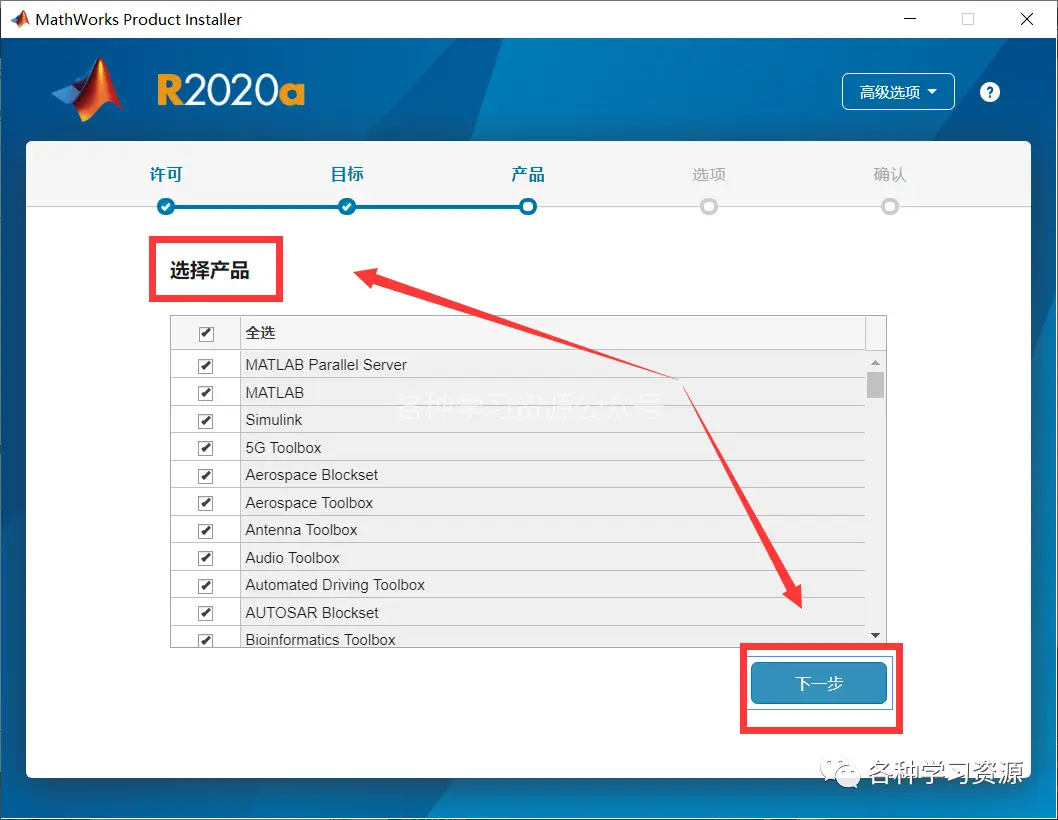Close the MathWorks Product Installer window
The width and height of the screenshot is (1058, 820).
[1026, 19]
